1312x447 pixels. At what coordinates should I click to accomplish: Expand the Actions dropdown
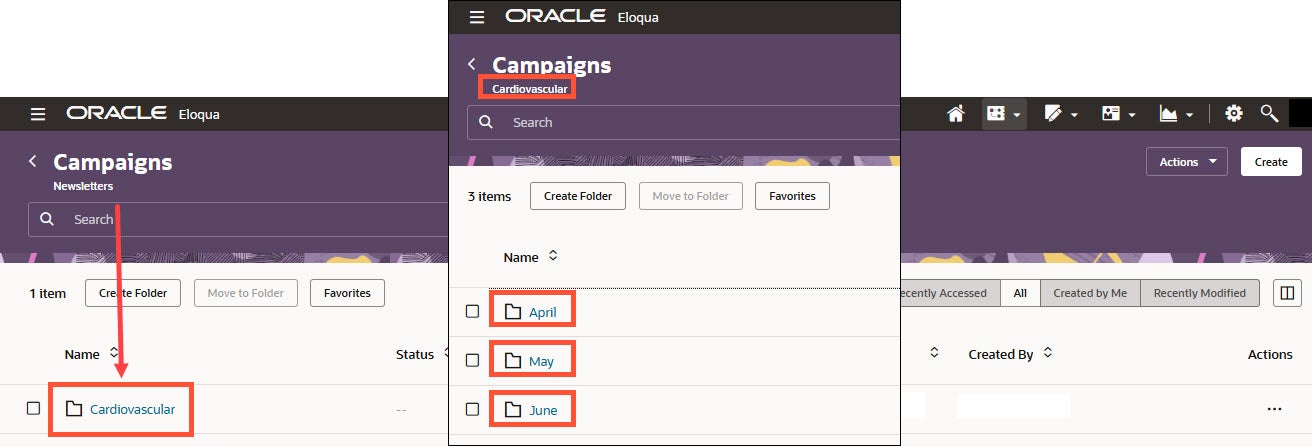[1186, 162]
